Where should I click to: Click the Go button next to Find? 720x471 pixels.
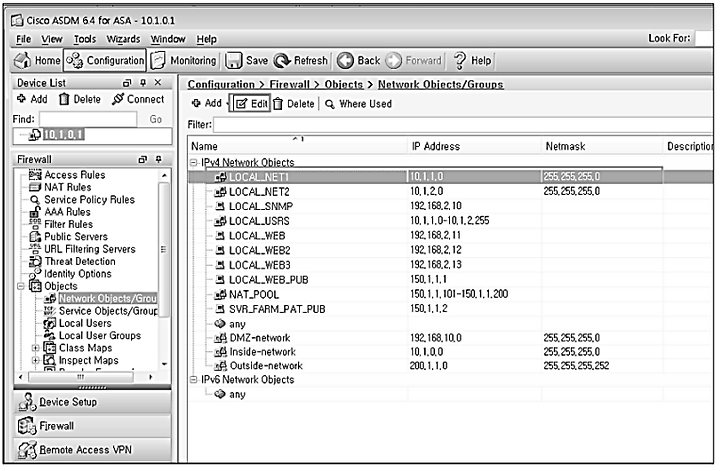pos(156,119)
